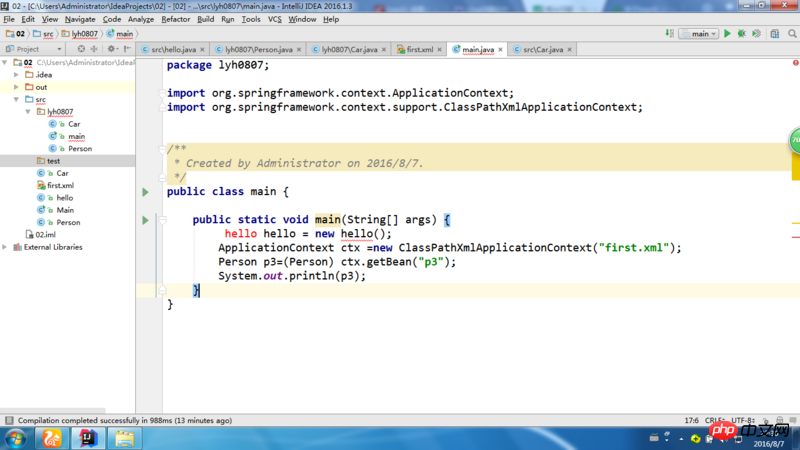Collapse all icon in Project panel header
This screenshot has width=800, height=450.
(94, 49)
